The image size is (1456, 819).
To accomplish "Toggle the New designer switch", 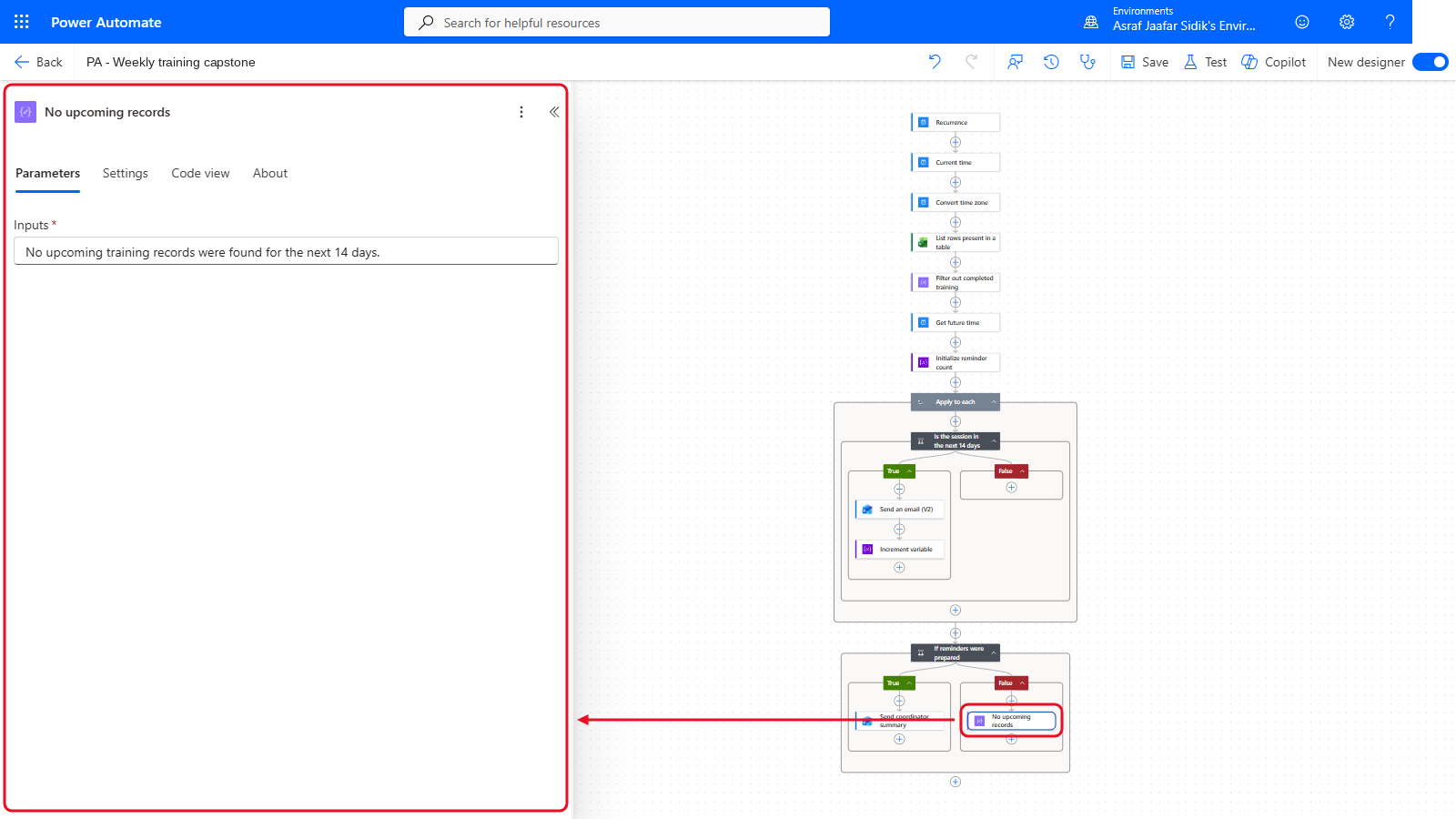I will click(x=1431, y=62).
